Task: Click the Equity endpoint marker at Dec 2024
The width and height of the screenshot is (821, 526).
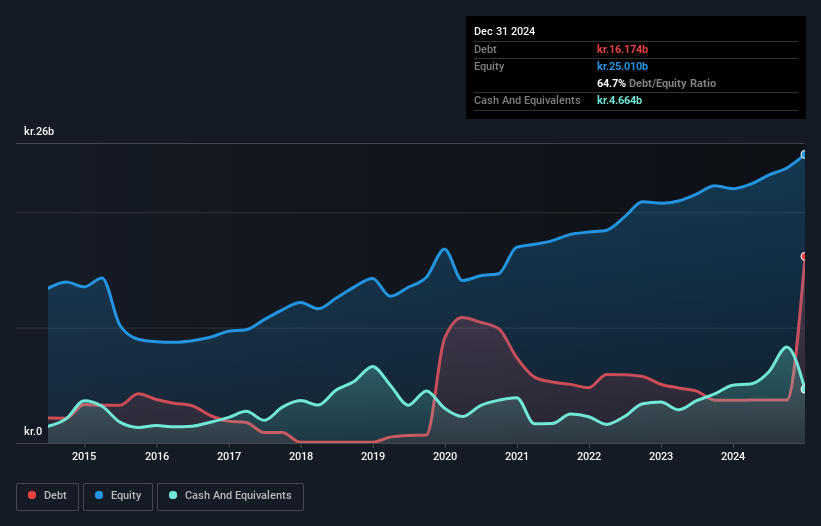Action: pos(804,154)
